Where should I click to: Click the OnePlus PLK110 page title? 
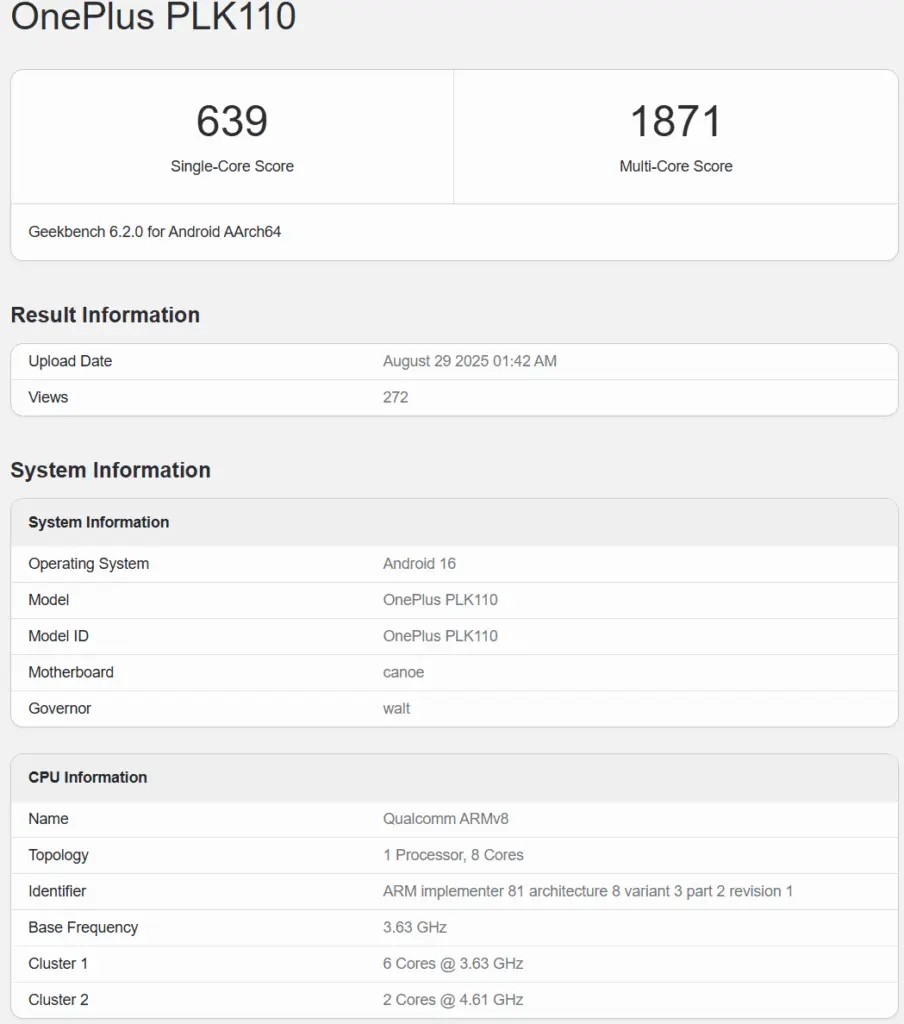tap(153, 16)
